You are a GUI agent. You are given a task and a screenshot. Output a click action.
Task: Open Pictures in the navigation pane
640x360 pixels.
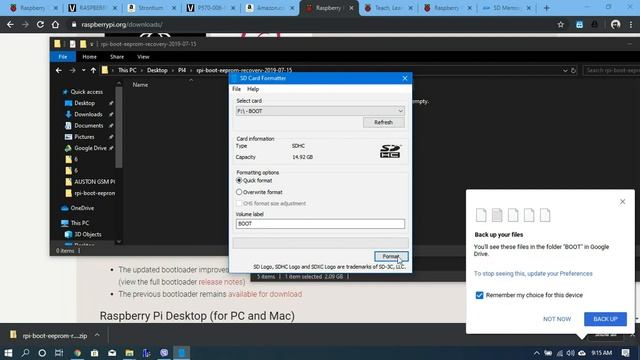tap(84, 137)
